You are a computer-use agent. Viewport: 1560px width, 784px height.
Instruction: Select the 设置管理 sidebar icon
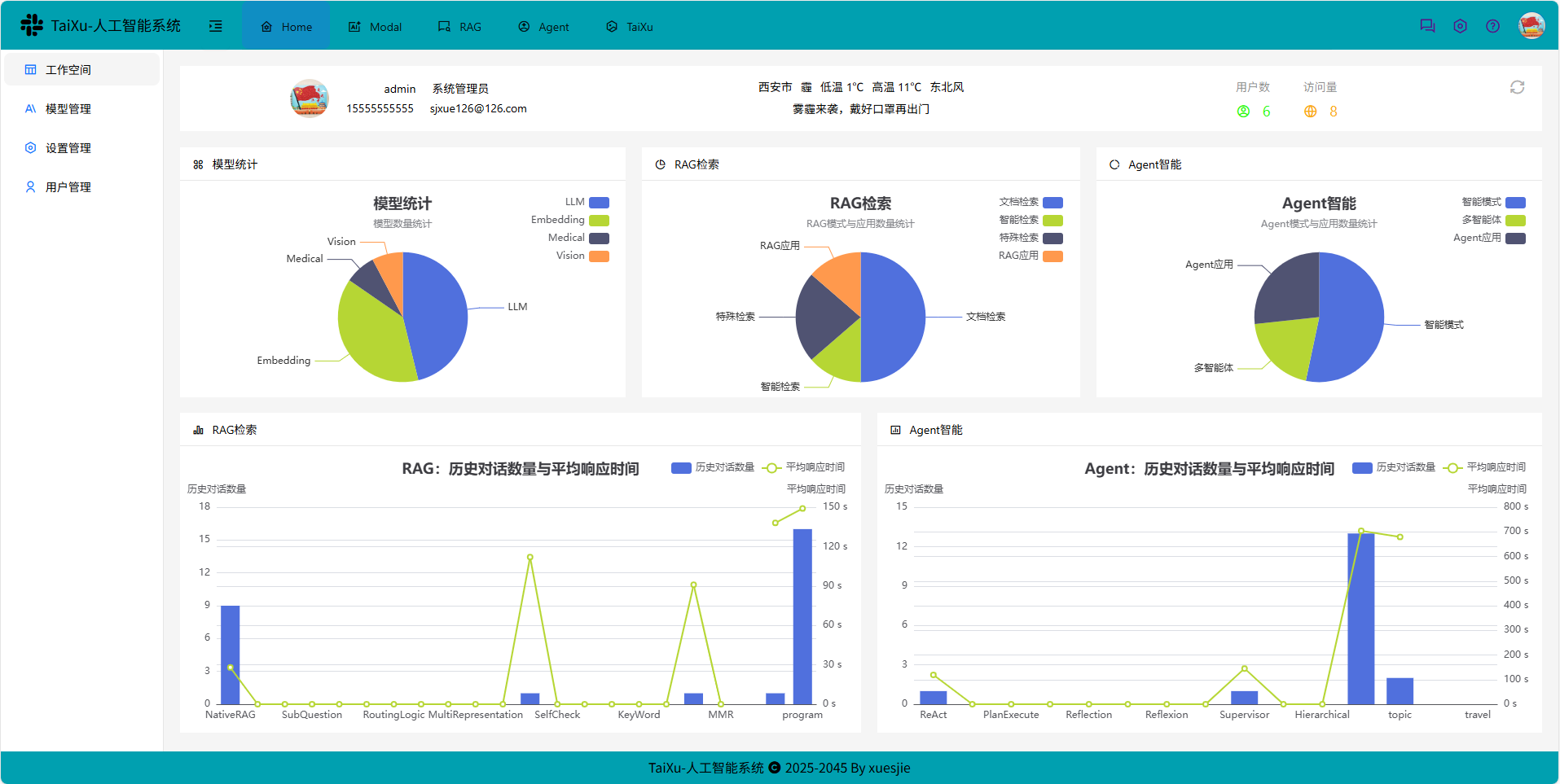click(x=30, y=147)
